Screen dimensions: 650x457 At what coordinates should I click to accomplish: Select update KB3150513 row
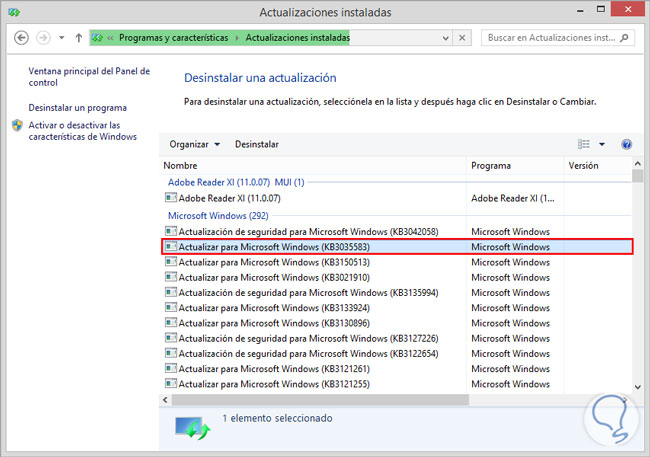(396, 262)
